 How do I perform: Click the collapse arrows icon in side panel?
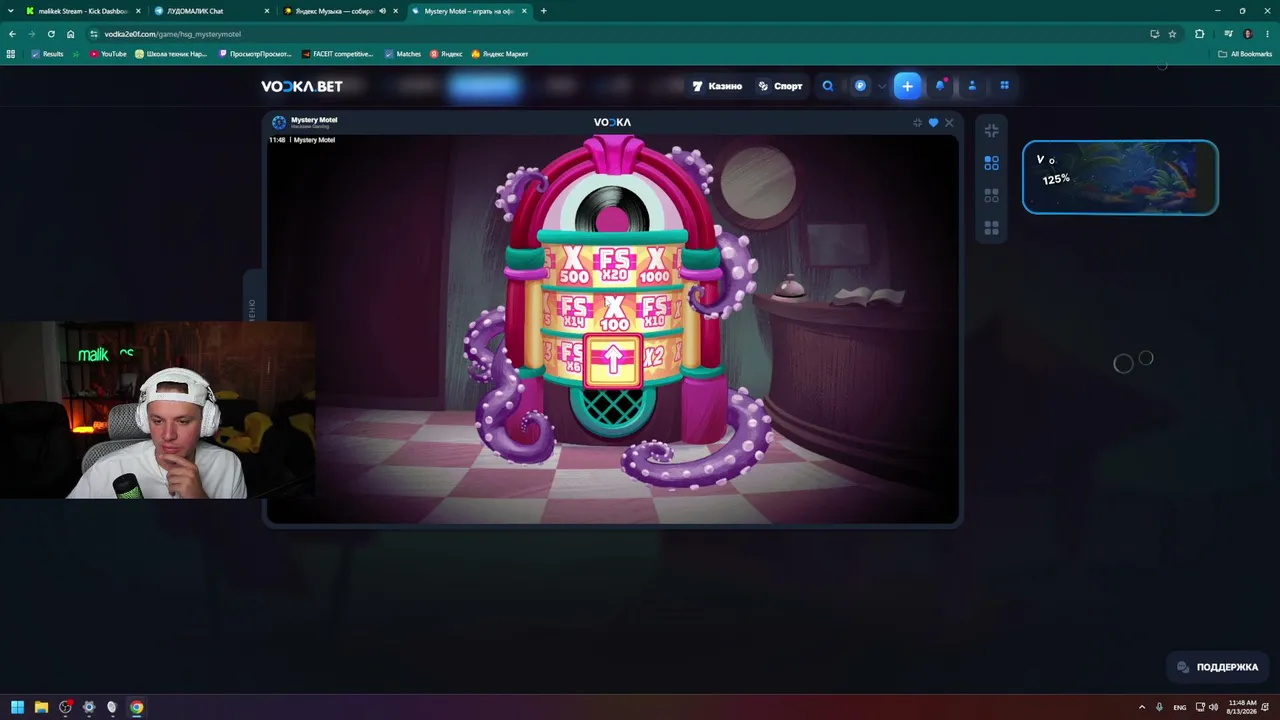pos(991,130)
